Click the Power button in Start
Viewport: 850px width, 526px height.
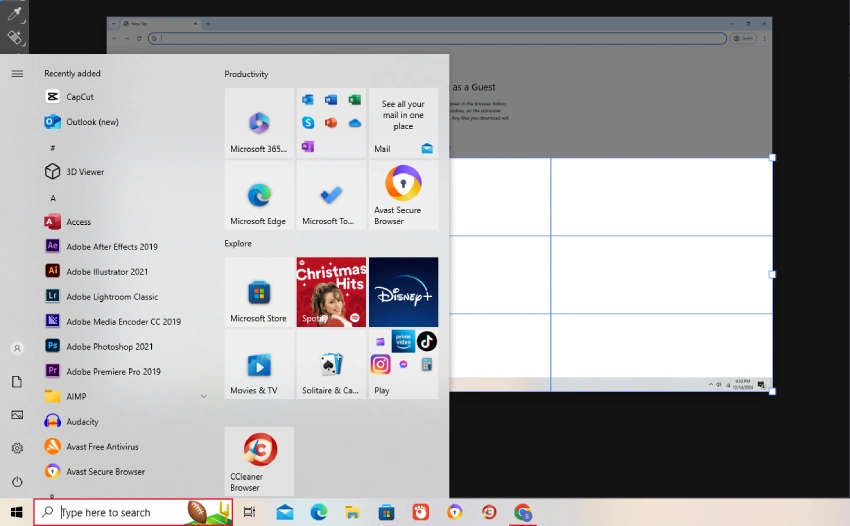coord(17,482)
